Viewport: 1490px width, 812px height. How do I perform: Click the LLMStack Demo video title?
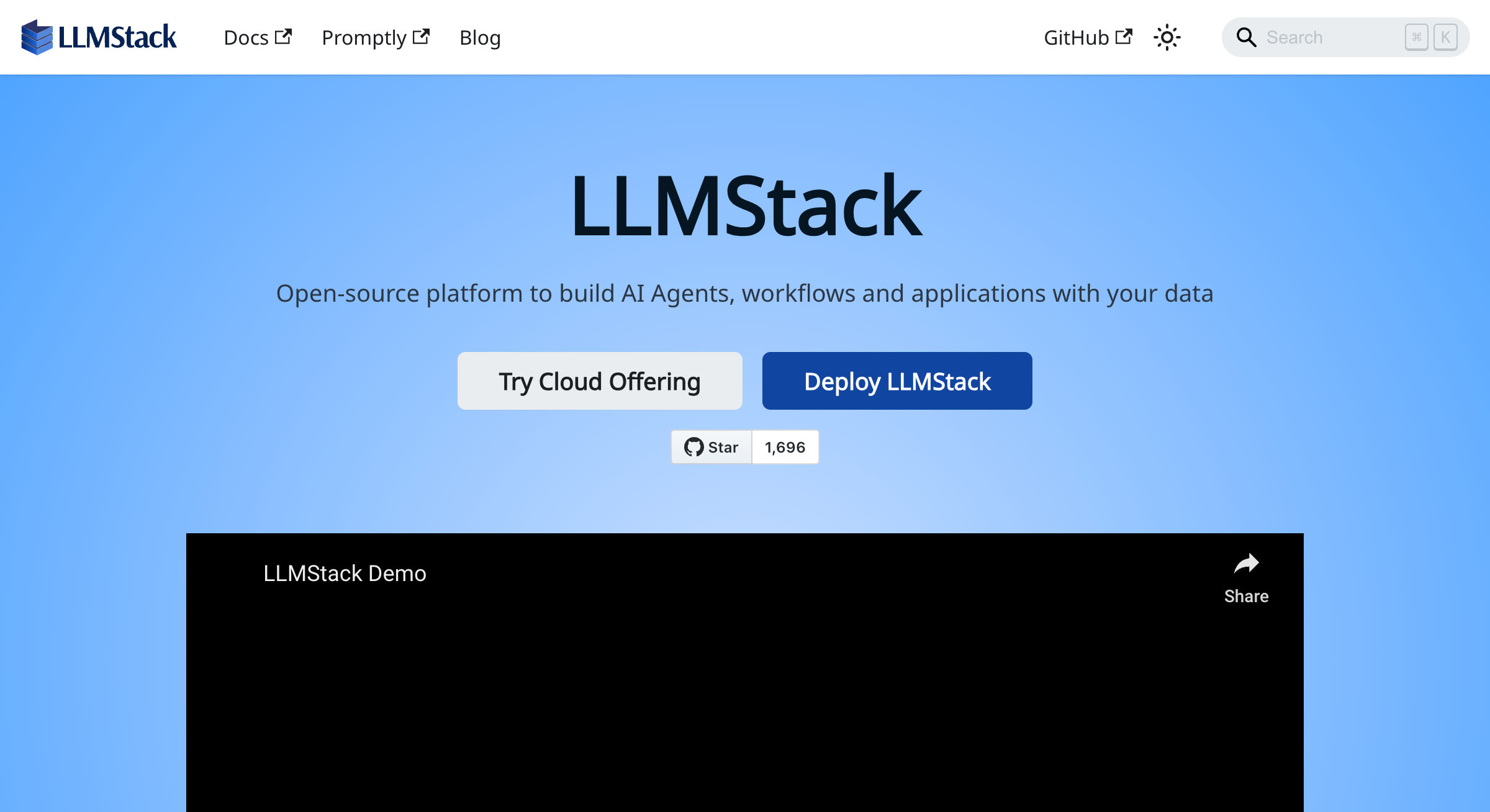[345, 573]
